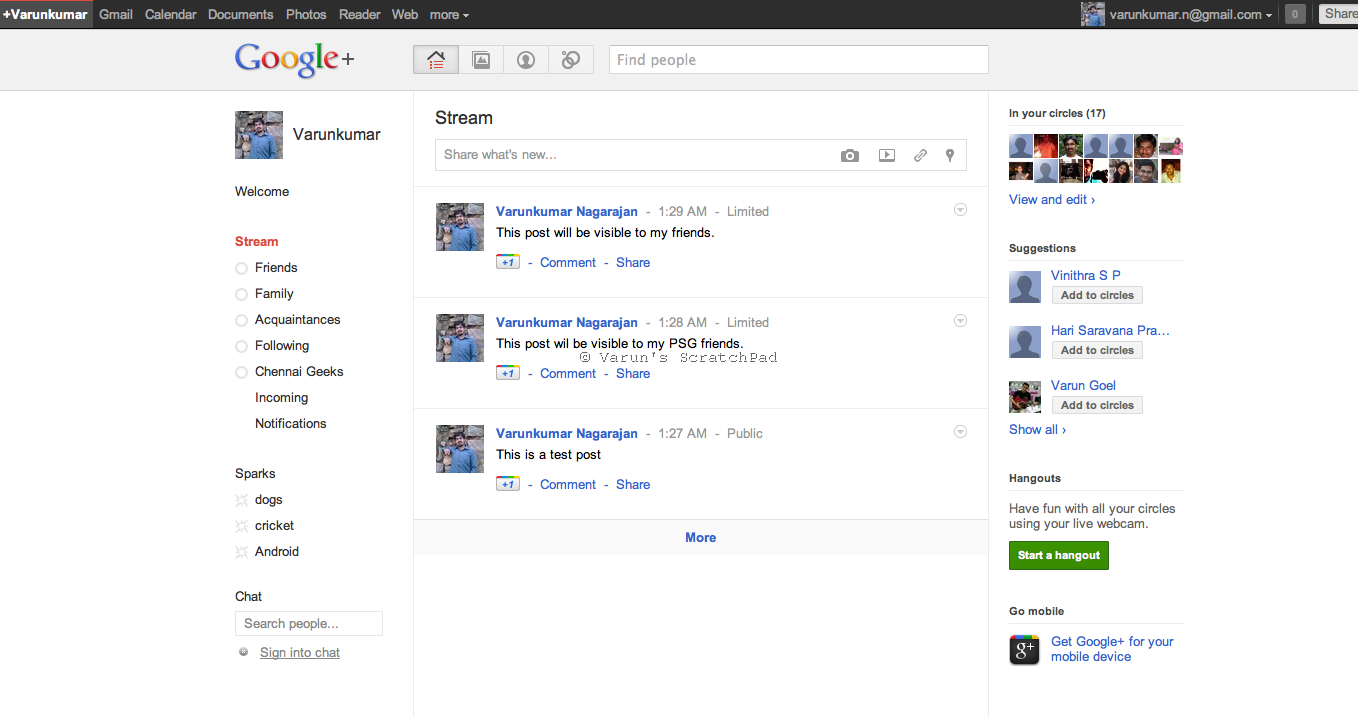Image resolution: width=1358 pixels, height=717 pixels.
Task: Click 'Show all' suggestions link
Action: 1037,429
